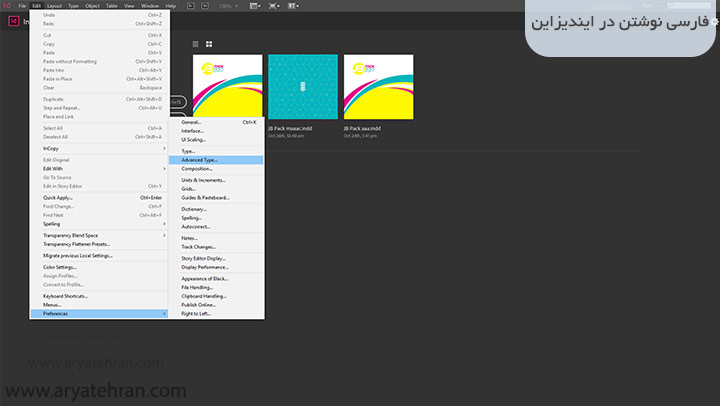Click the Adobe Stock icon in the top bar
The height and width of the screenshot is (406, 720).
[205, 6]
